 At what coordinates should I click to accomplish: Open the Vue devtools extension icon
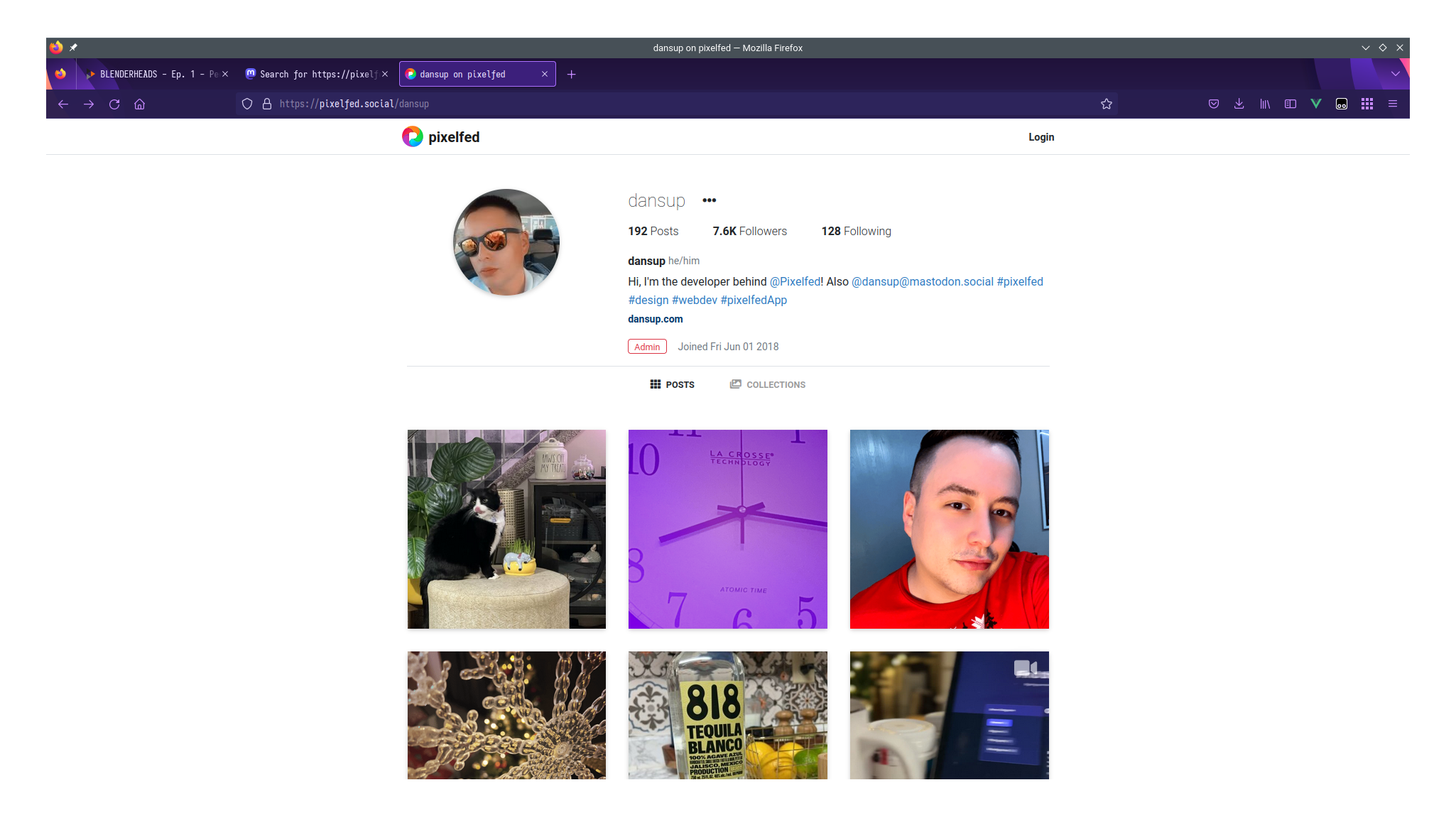click(x=1315, y=104)
